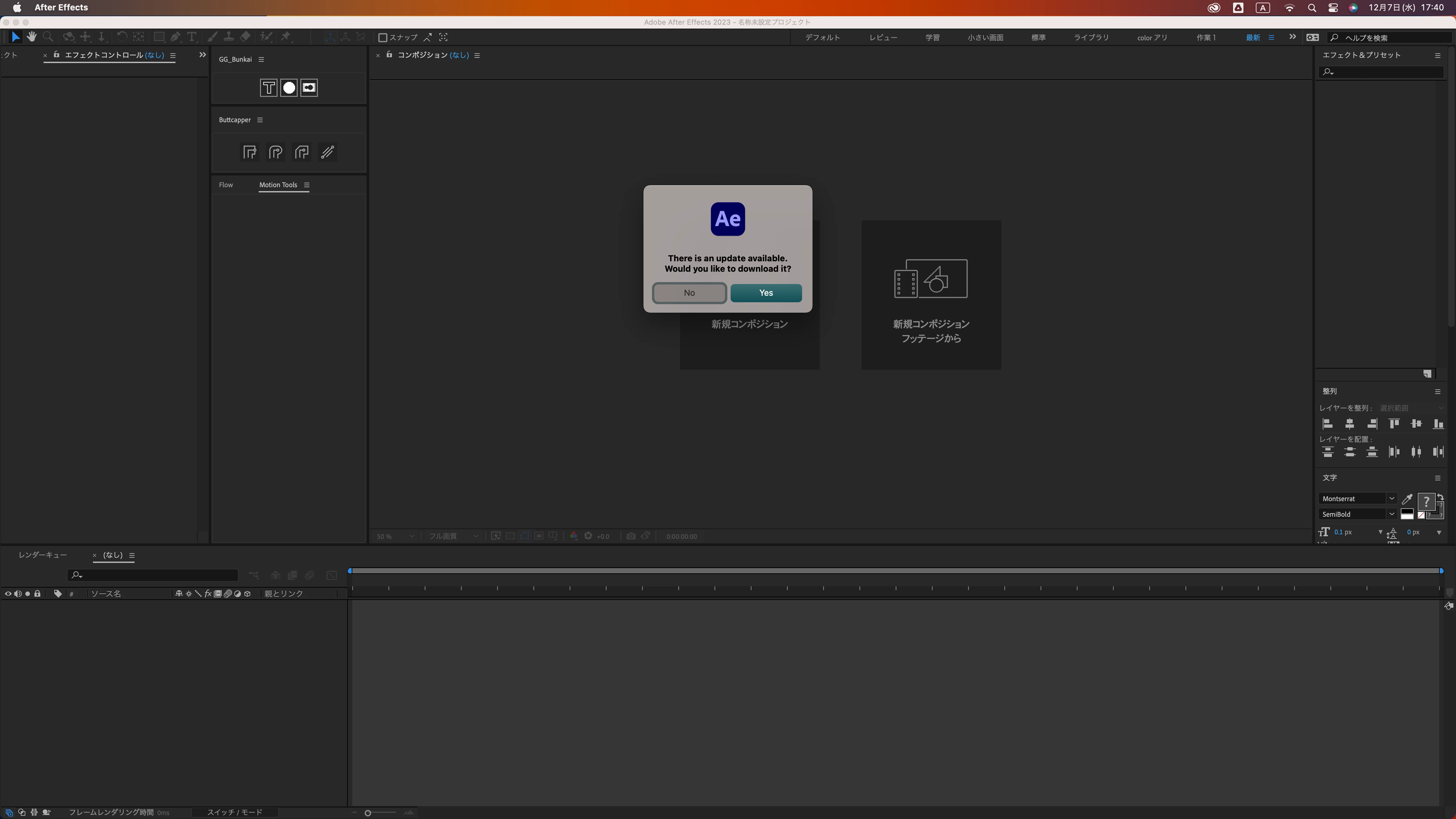
Task: Select the Type tool in toolbar
Action: click(x=192, y=37)
